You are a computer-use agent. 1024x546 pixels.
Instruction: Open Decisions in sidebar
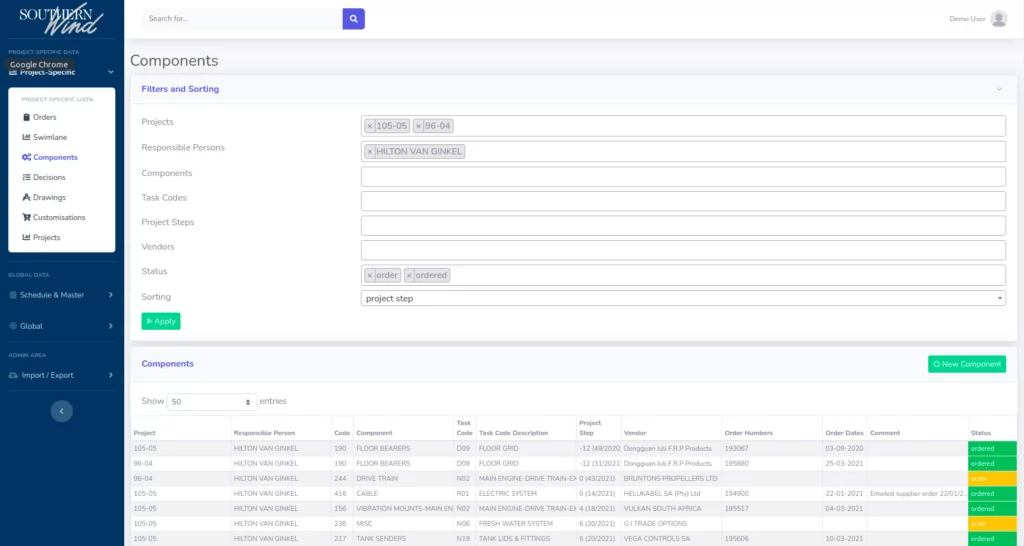(44, 178)
